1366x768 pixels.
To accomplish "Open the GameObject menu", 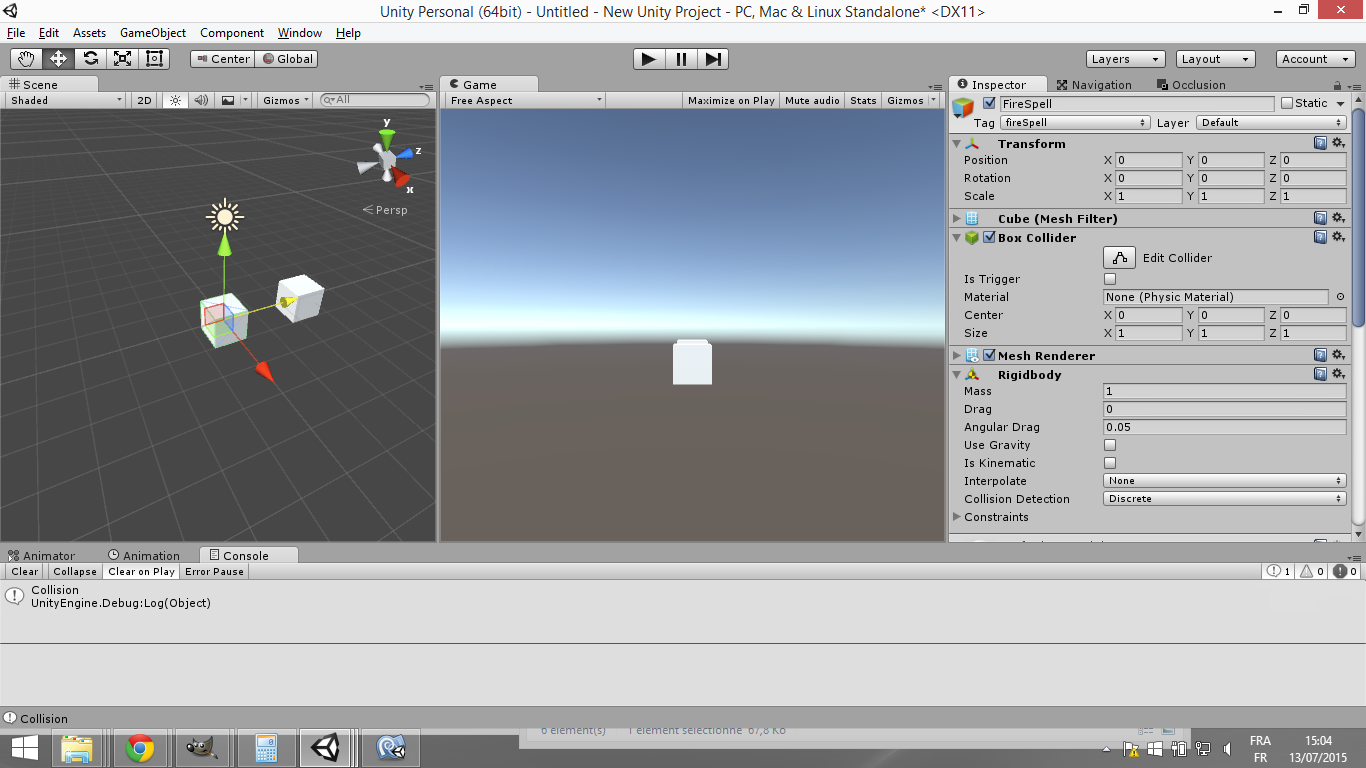I will (153, 33).
